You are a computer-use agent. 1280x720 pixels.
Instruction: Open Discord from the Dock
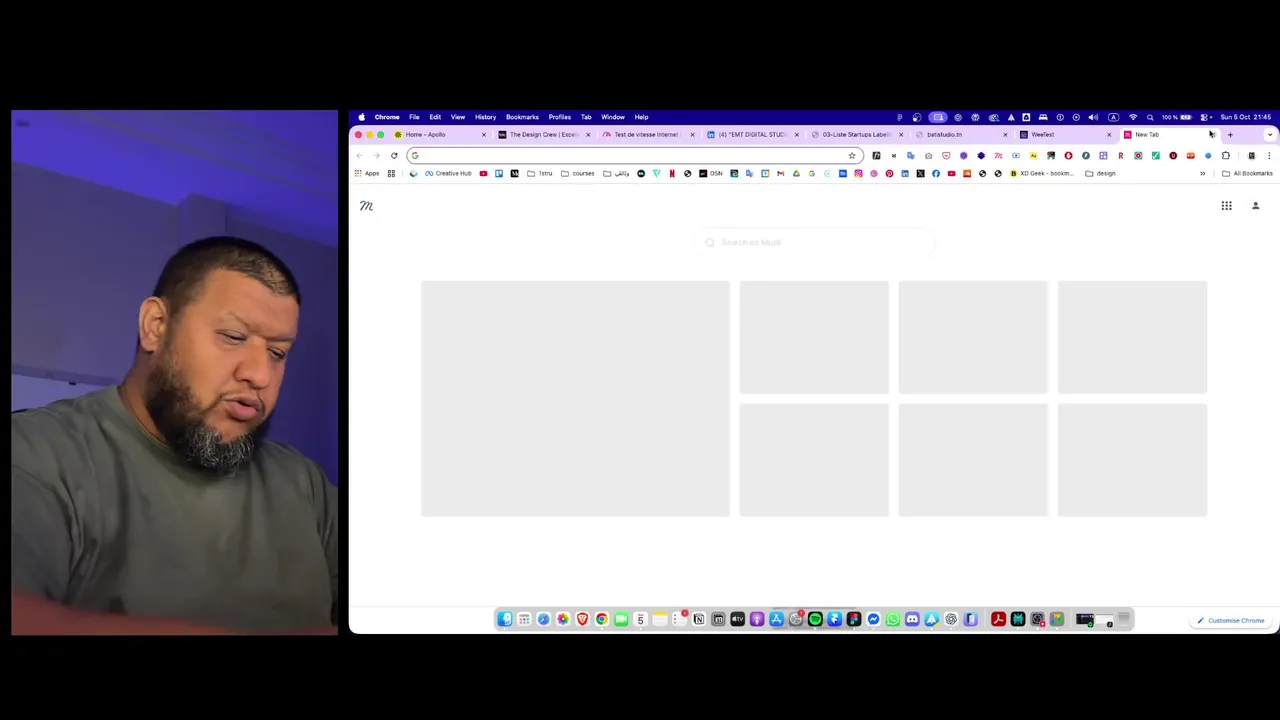coord(912,619)
